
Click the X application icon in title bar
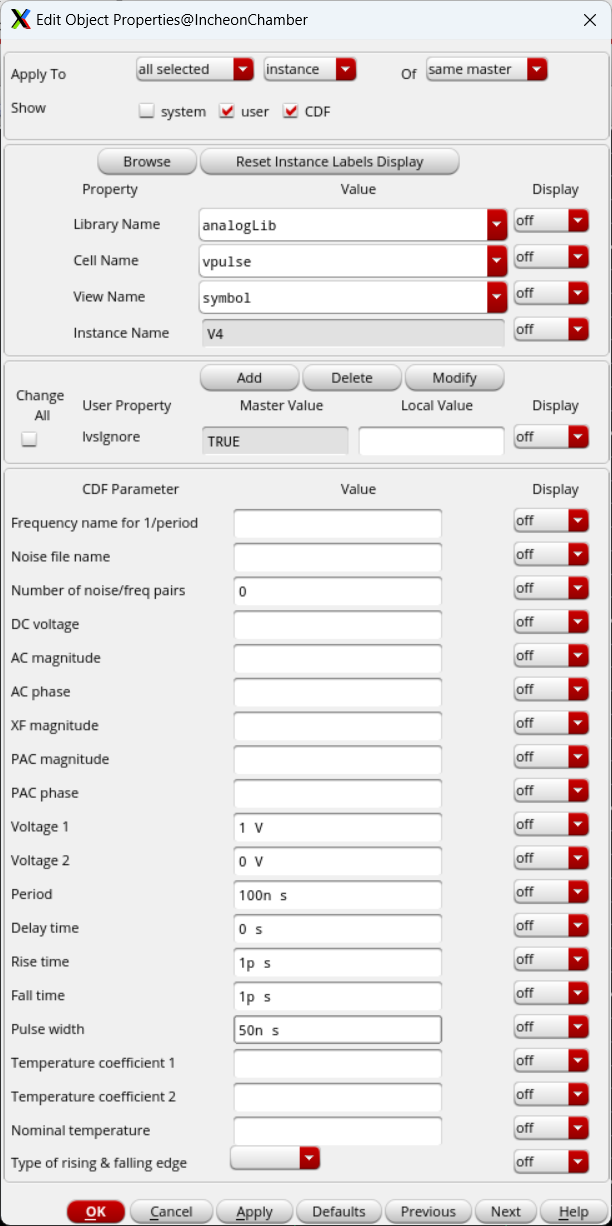[x=20, y=19]
